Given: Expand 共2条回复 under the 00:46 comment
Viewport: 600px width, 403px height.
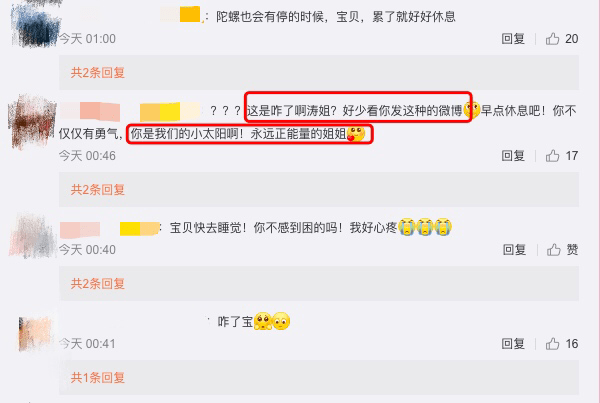Looking at the screenshot, I should pyautogui.click(x=98, y=190).
